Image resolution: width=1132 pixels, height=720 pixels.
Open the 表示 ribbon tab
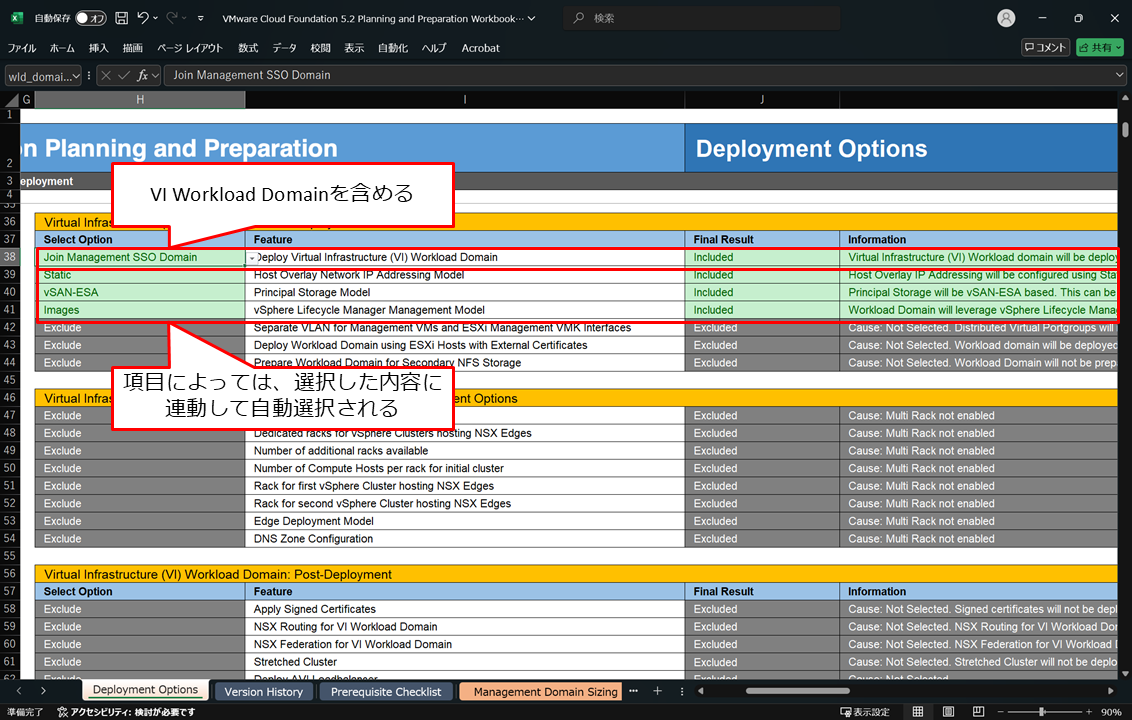pos(354,48)
